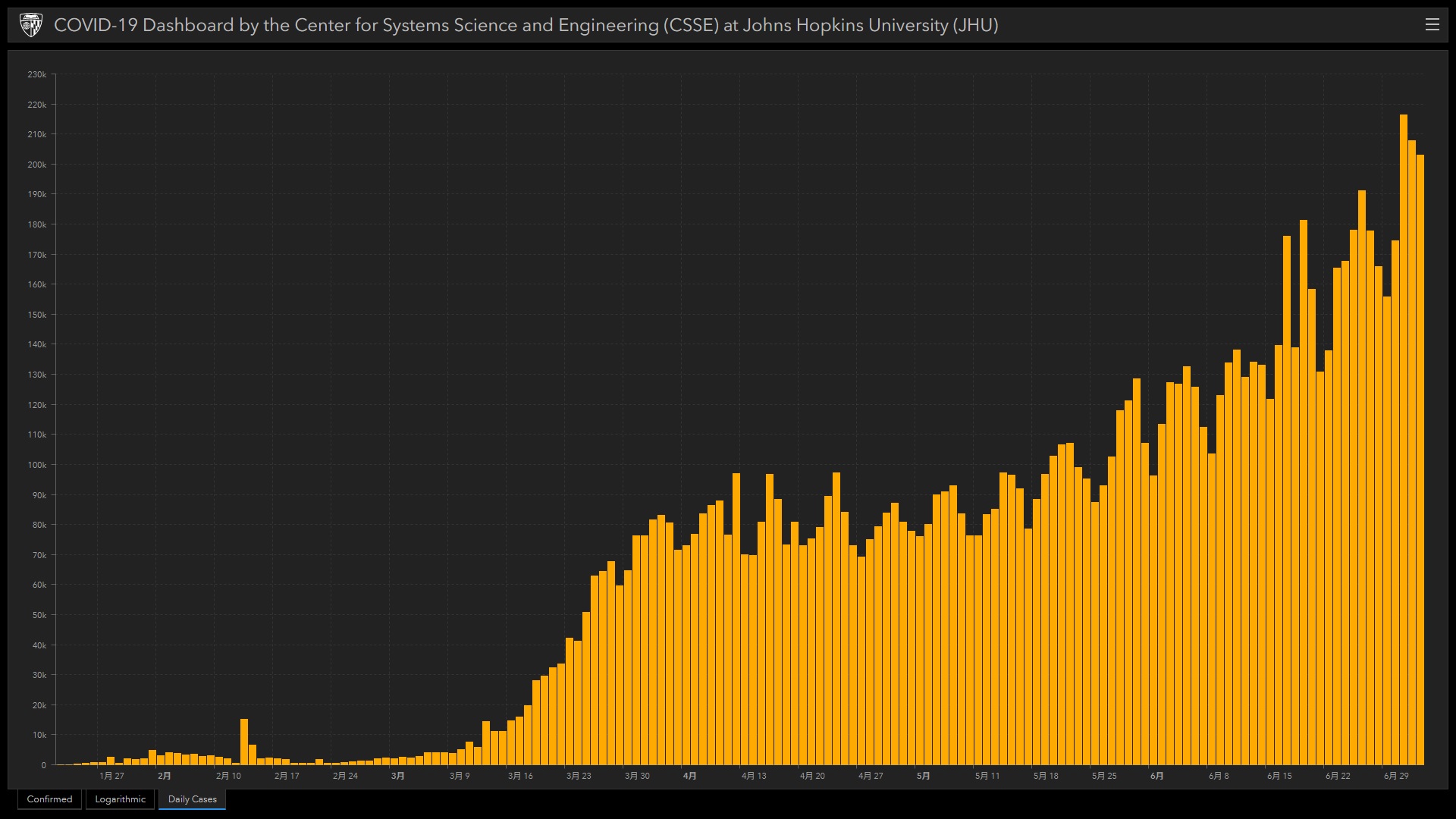The image size is (1456, 819).
Task: Click the 3月 16 date label
Action: pos(520,776)
